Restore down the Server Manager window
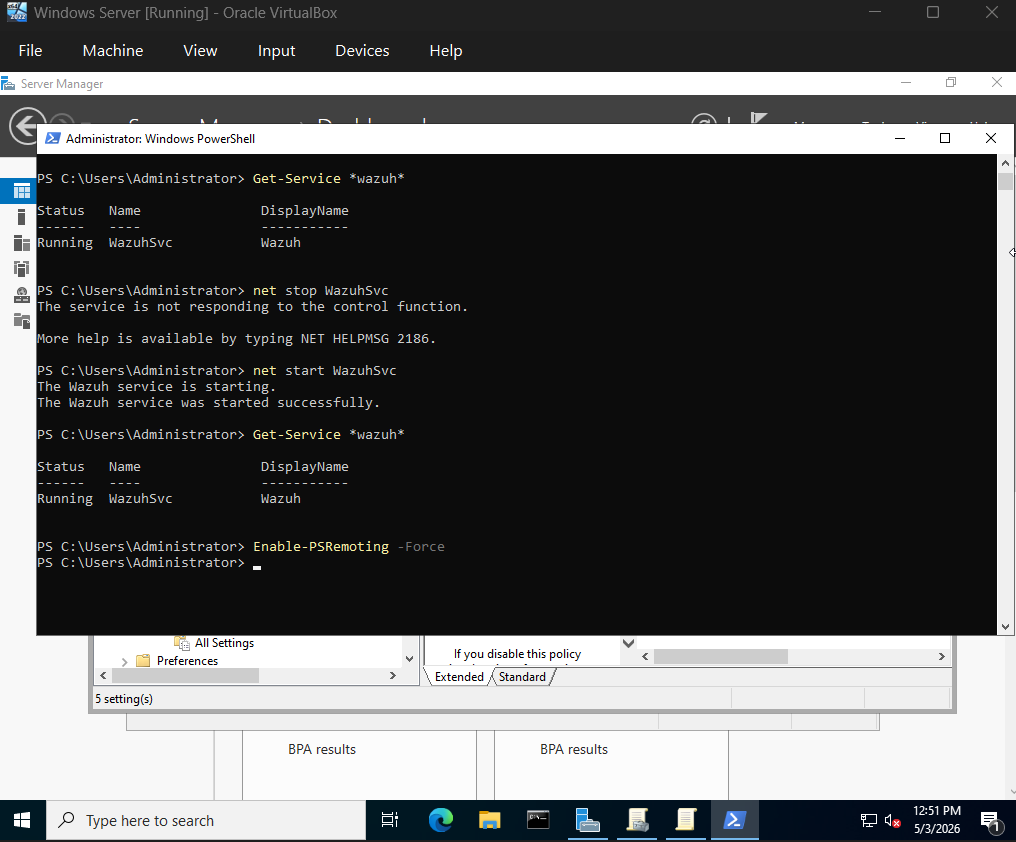The height and width of the screenshot is (842, 1016). pos(951,82)
